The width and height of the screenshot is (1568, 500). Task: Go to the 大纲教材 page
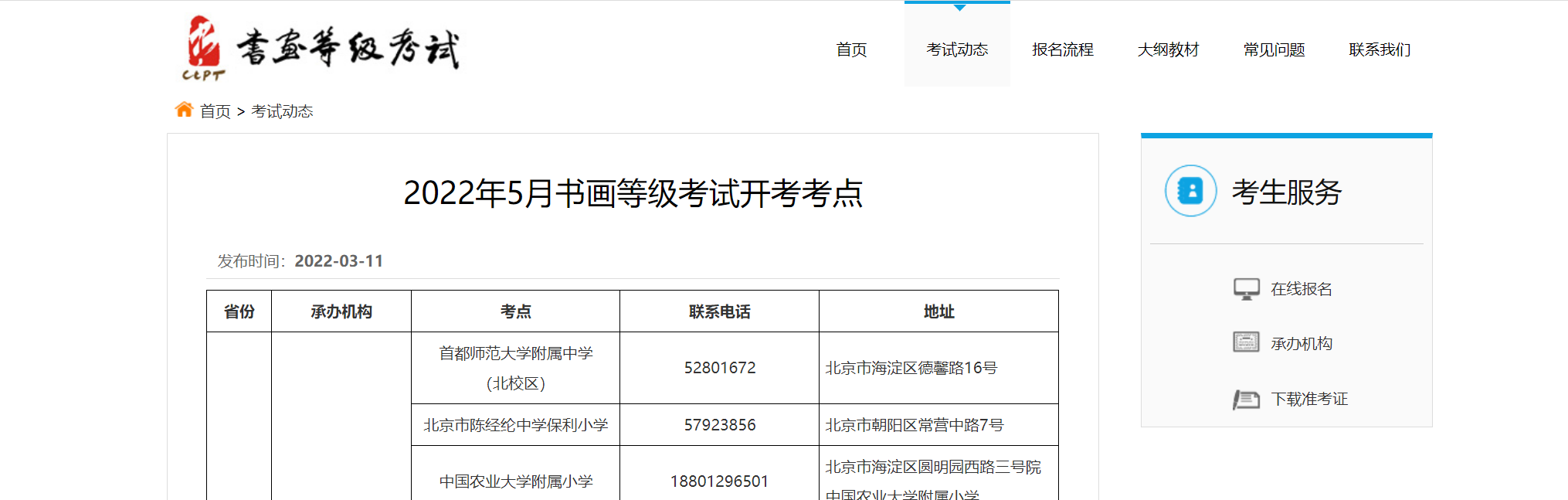pos(1168,49)
